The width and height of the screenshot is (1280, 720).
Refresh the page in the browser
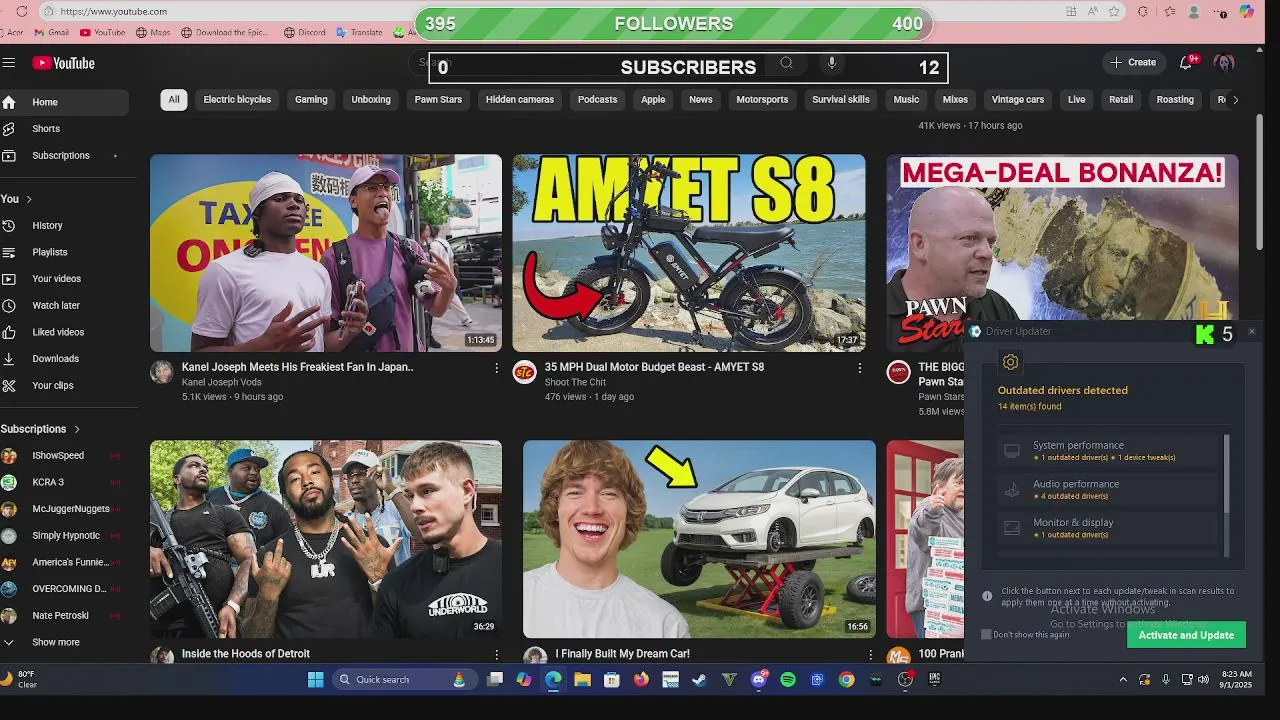[x=22, y=11]
